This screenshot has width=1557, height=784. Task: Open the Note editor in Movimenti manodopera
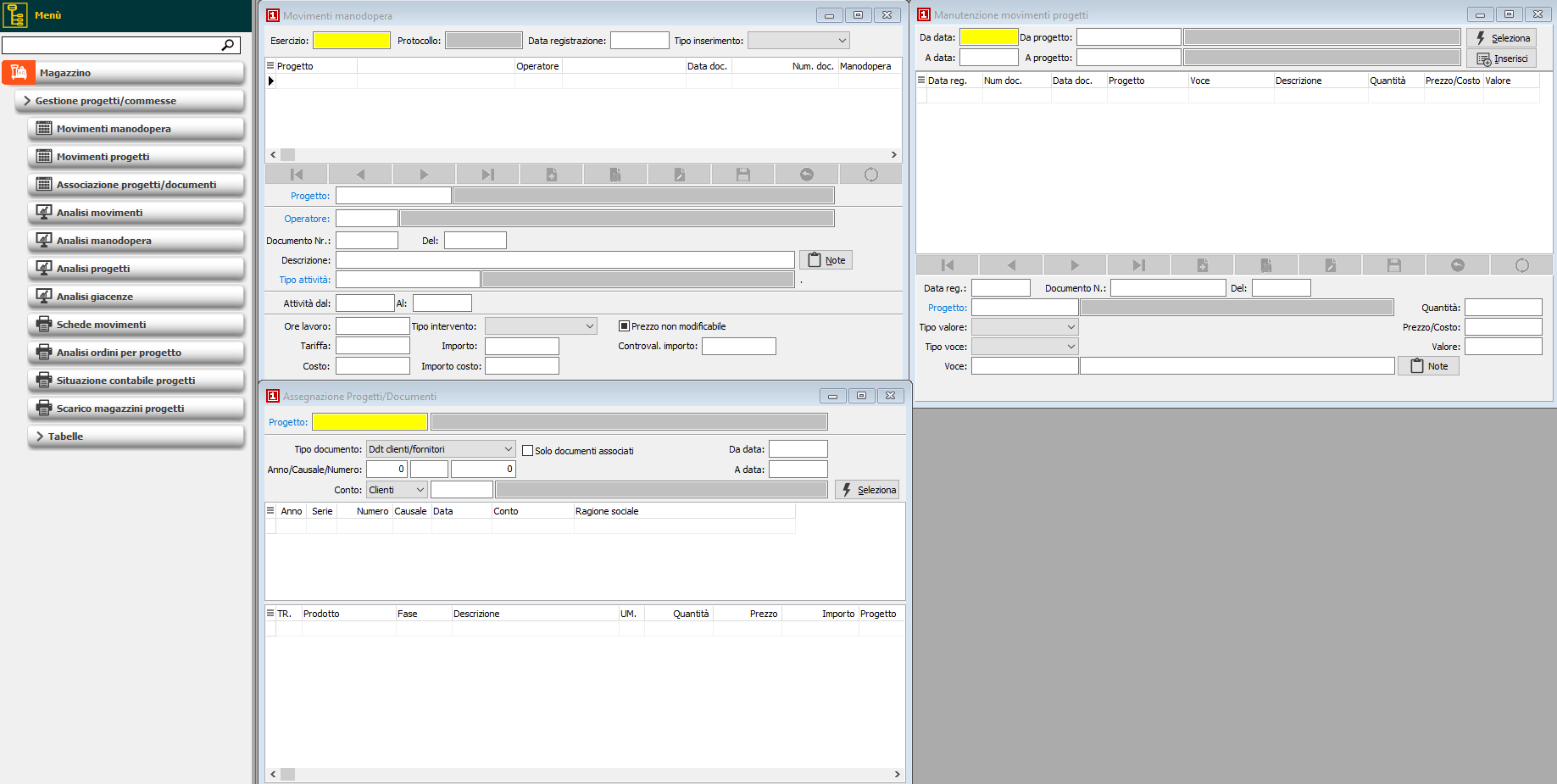tap(825, 259)
